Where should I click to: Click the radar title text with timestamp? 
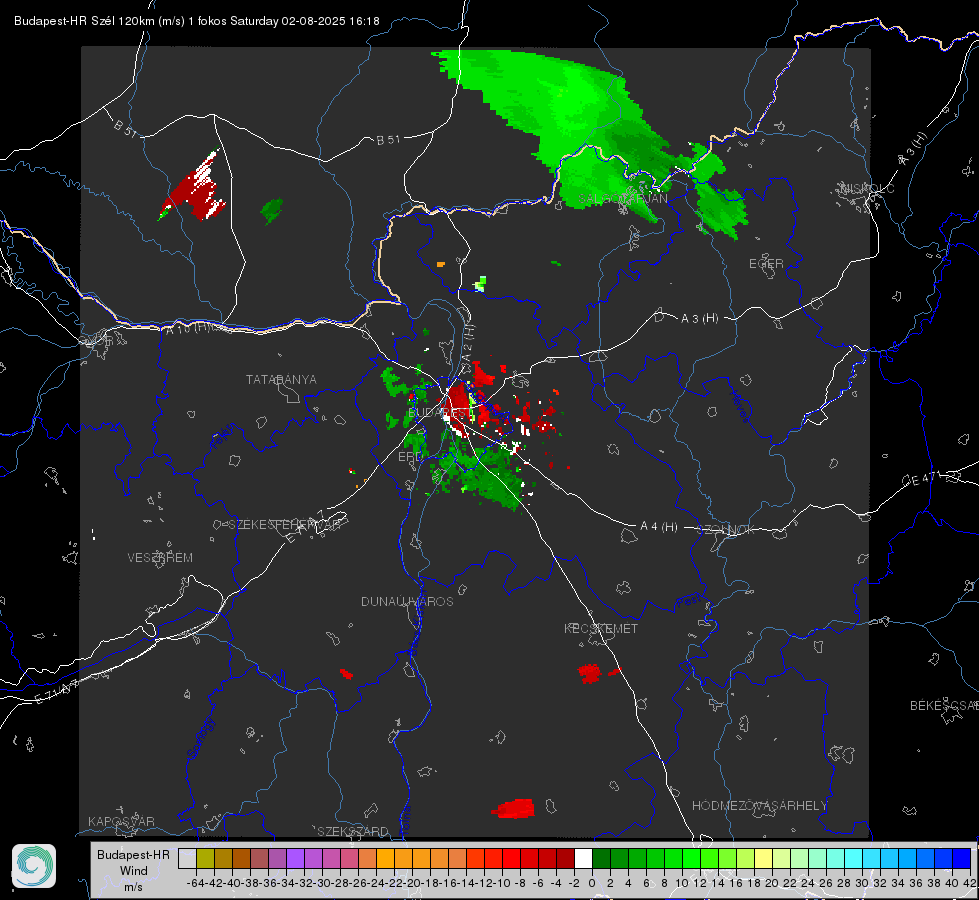tap(197, 21)
